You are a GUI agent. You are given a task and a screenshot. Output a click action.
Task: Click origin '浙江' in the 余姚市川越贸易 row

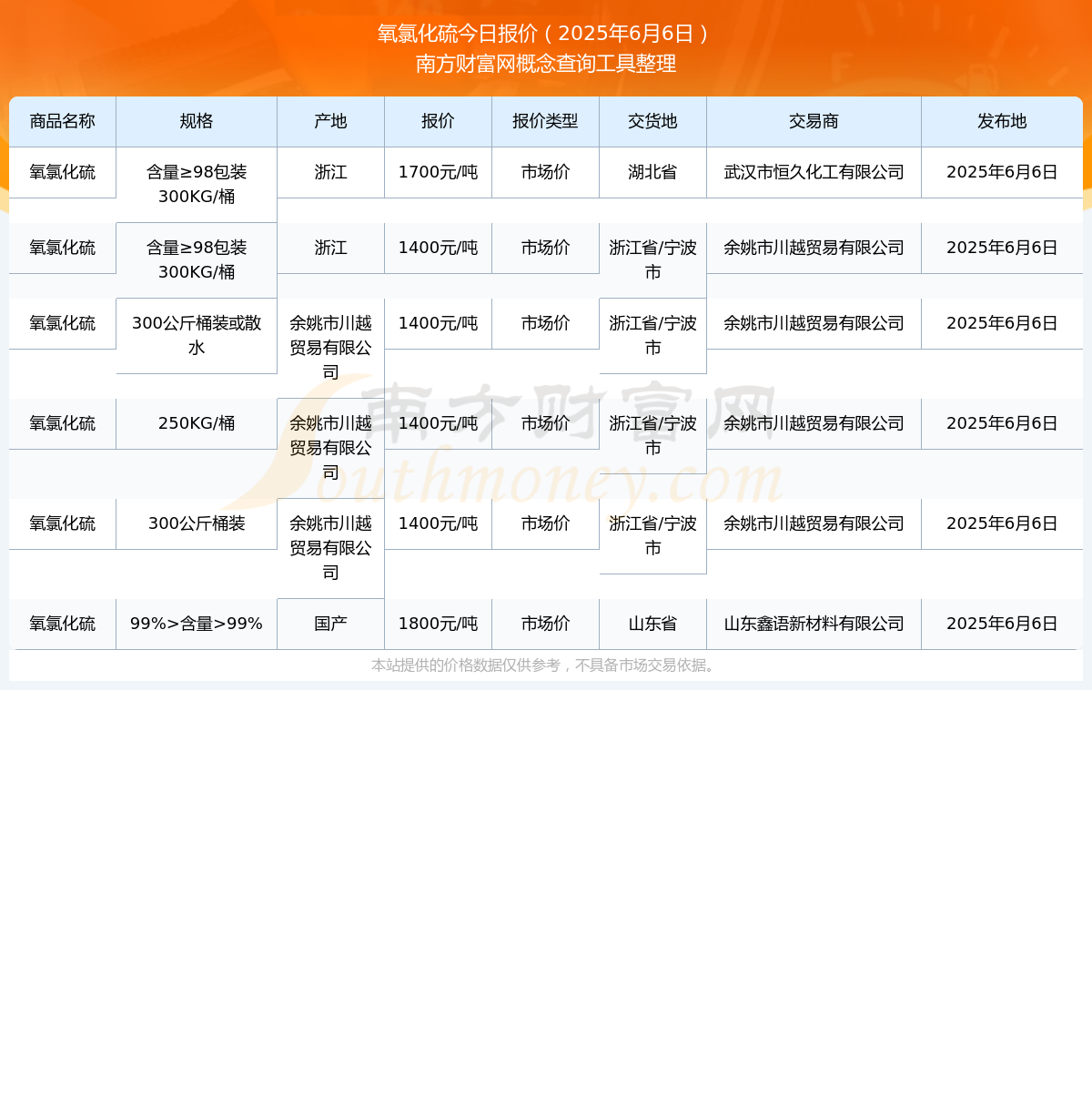coord(330,248)
